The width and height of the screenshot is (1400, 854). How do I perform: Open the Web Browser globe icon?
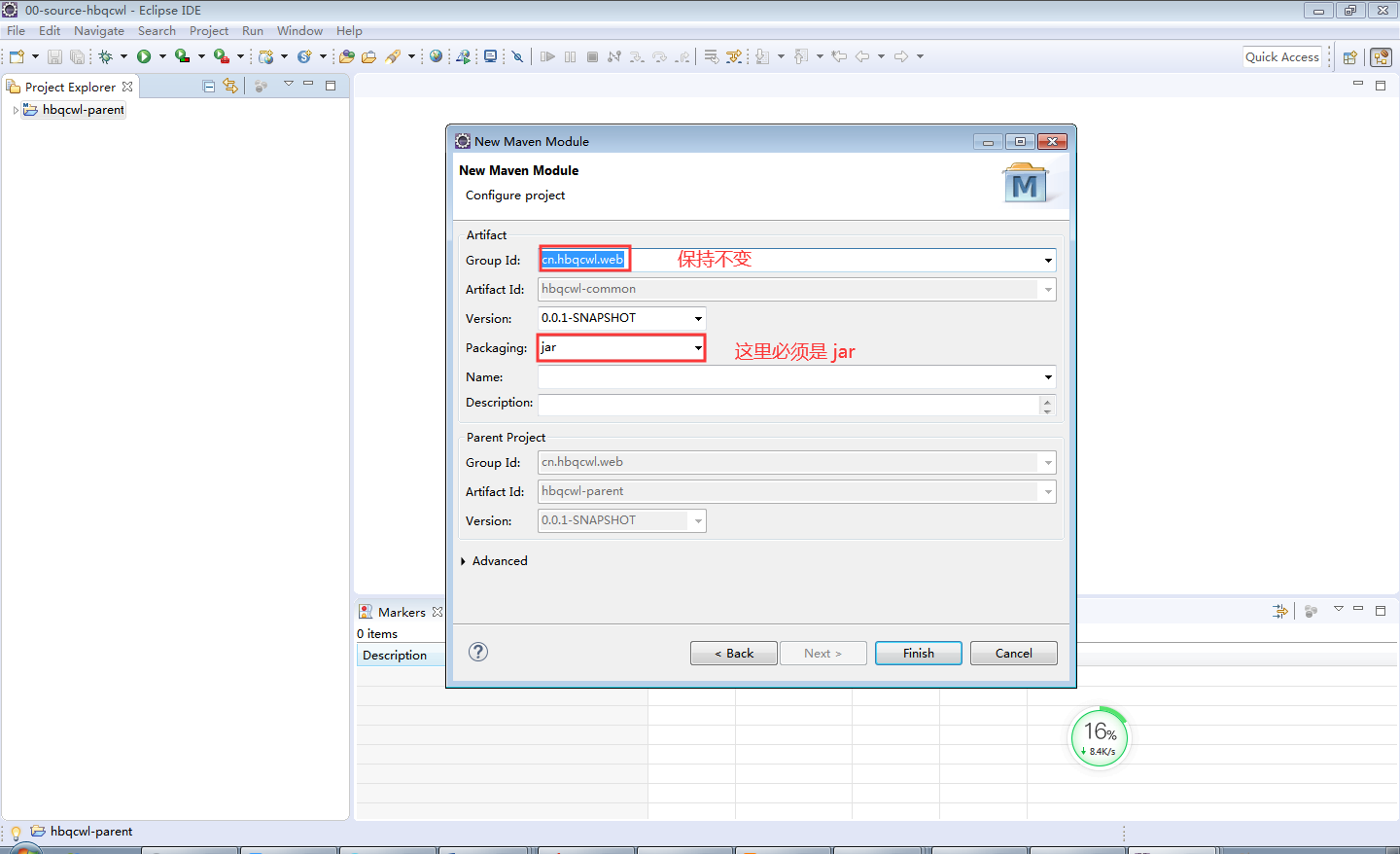point(437,56)
